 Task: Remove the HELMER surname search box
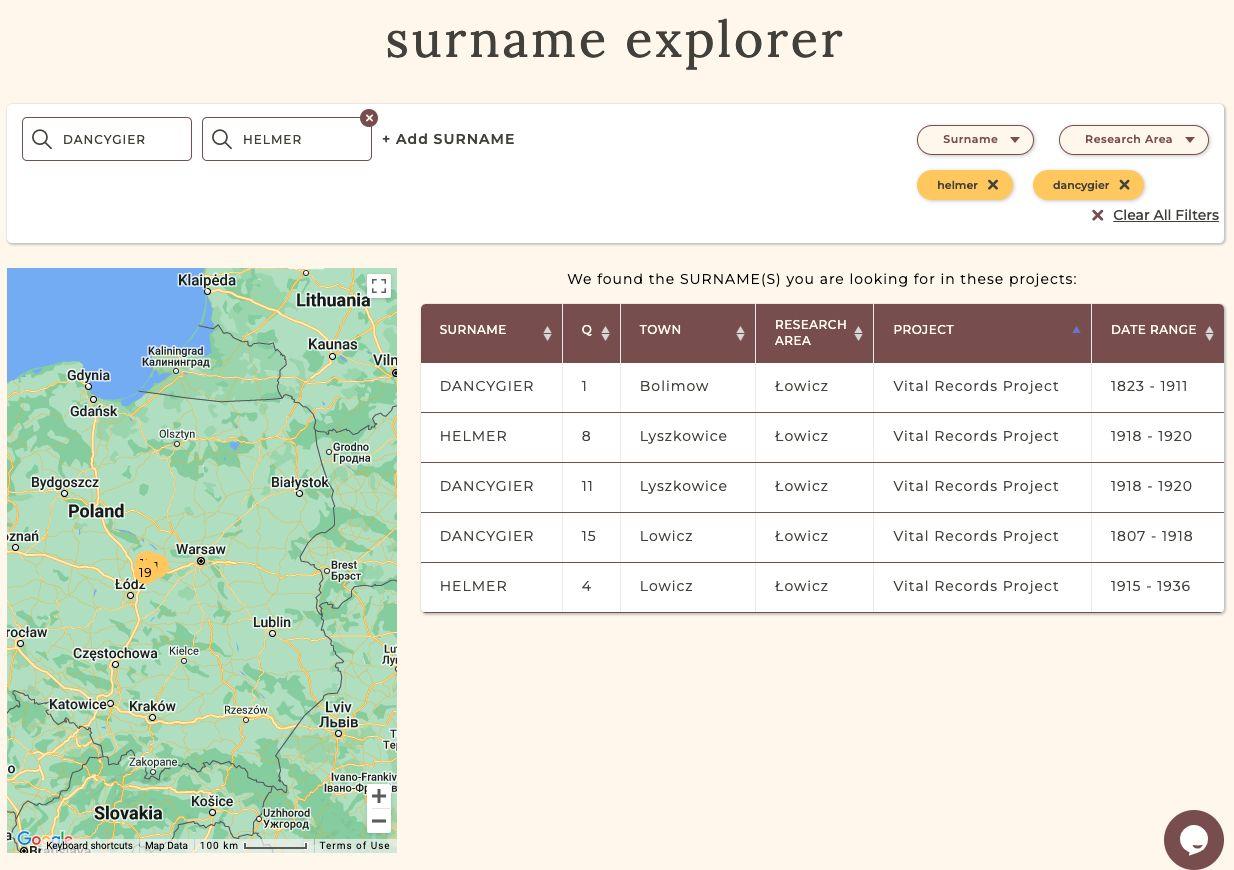(x=369, y=118)
